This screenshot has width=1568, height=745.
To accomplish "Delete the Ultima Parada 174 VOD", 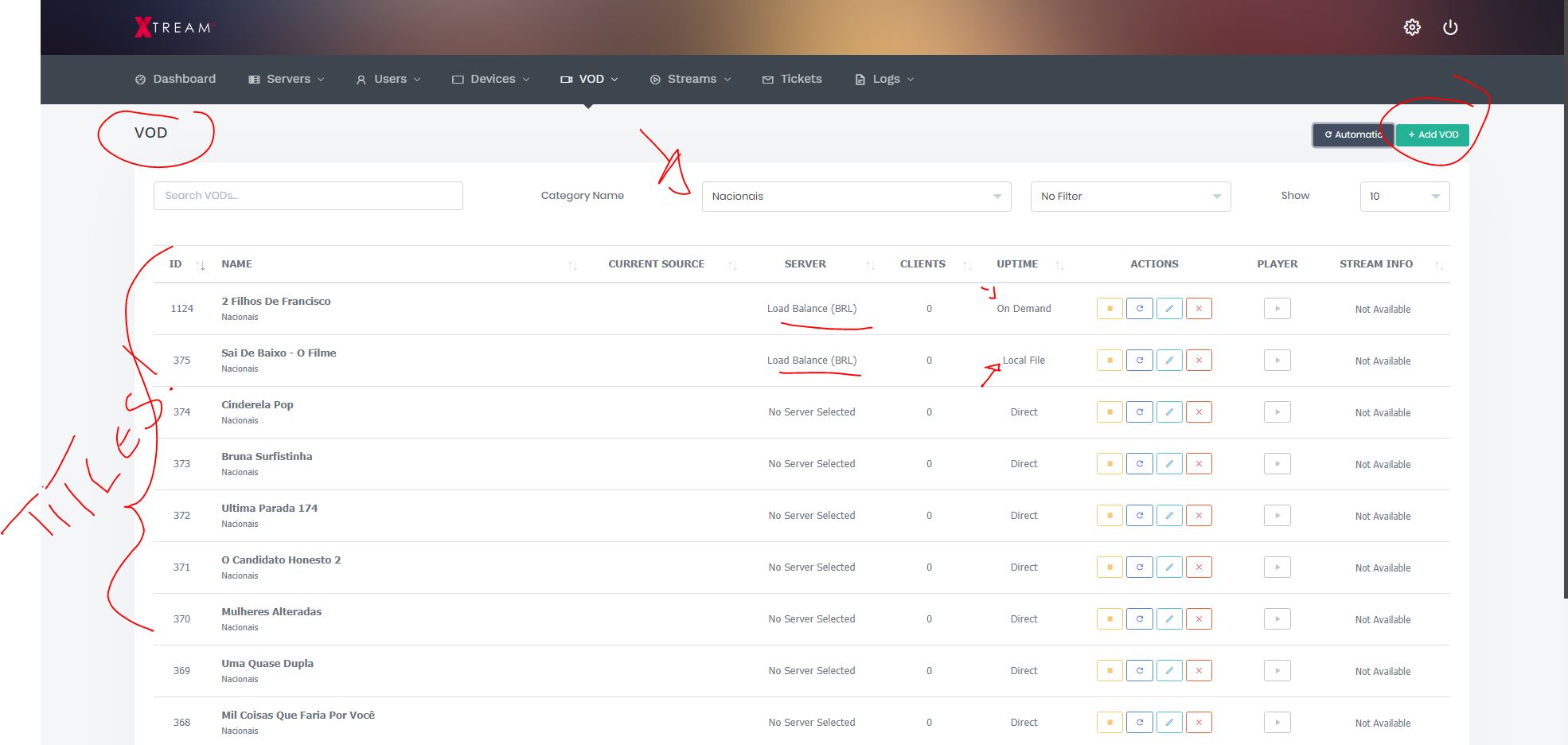I will [1199, 516].
